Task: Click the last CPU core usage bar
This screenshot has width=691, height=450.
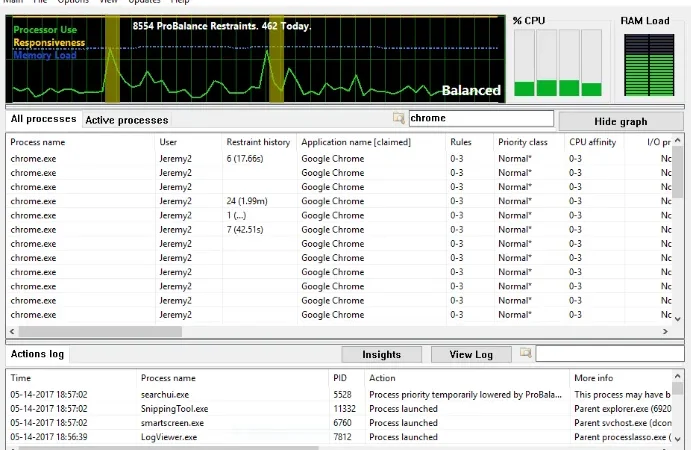Action: click(x=591, y=63)
